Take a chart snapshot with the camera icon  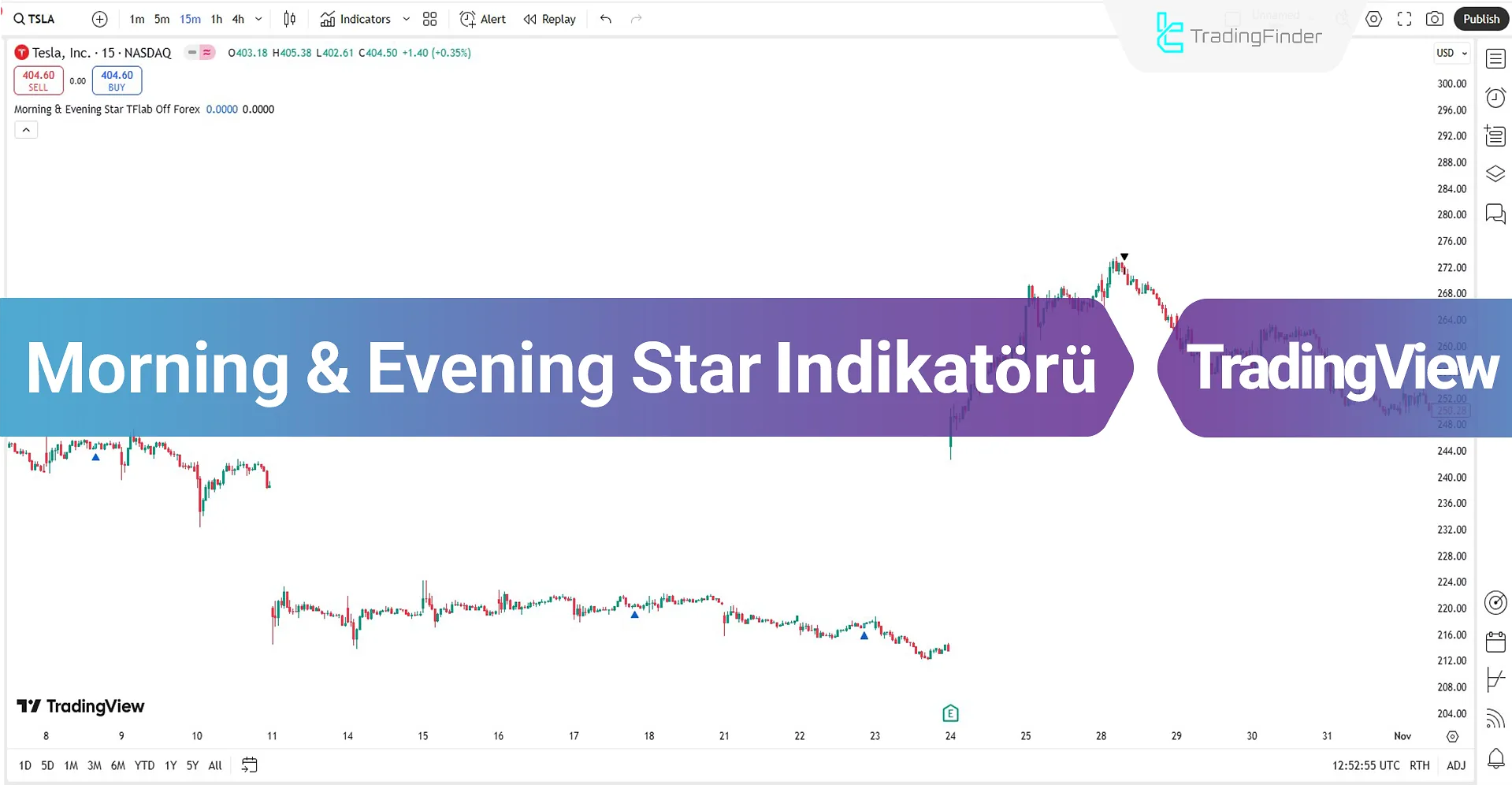pos(1435,19)
